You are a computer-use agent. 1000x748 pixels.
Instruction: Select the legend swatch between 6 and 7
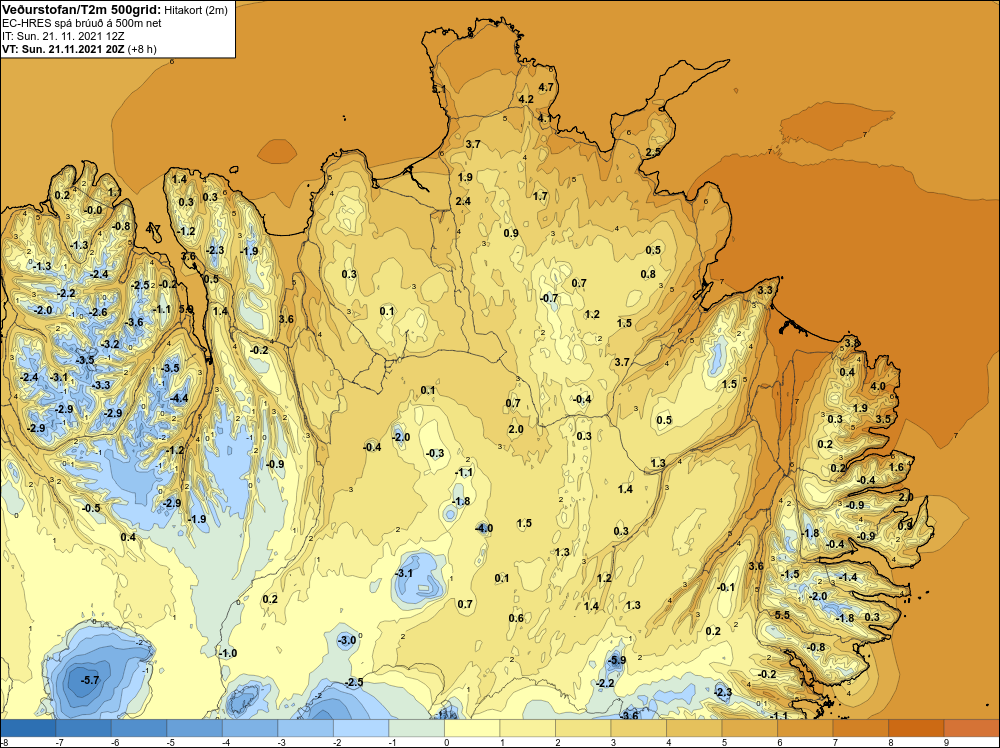click(x=805, y=728)
